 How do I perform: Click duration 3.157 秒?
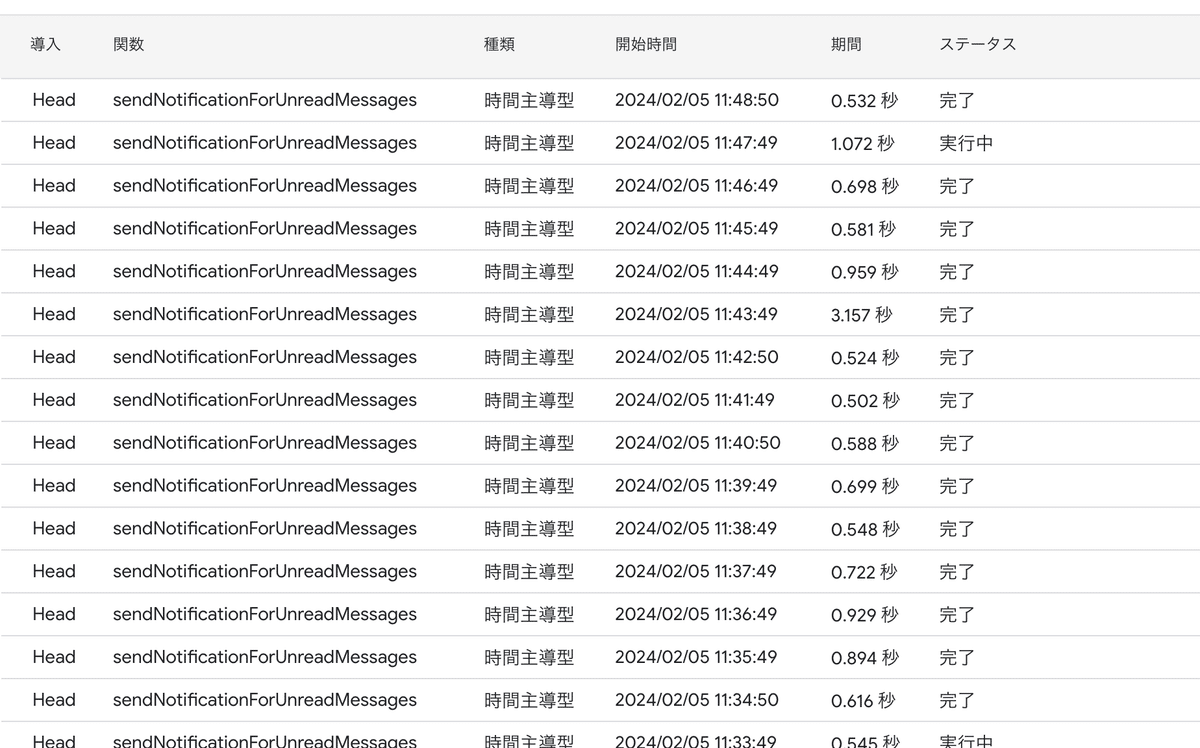[x=862, y=314]
